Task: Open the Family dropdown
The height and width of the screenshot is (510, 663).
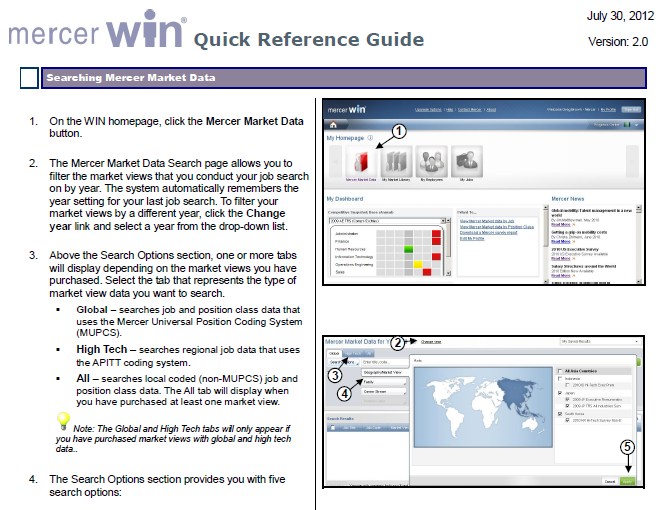Action: 384,382
